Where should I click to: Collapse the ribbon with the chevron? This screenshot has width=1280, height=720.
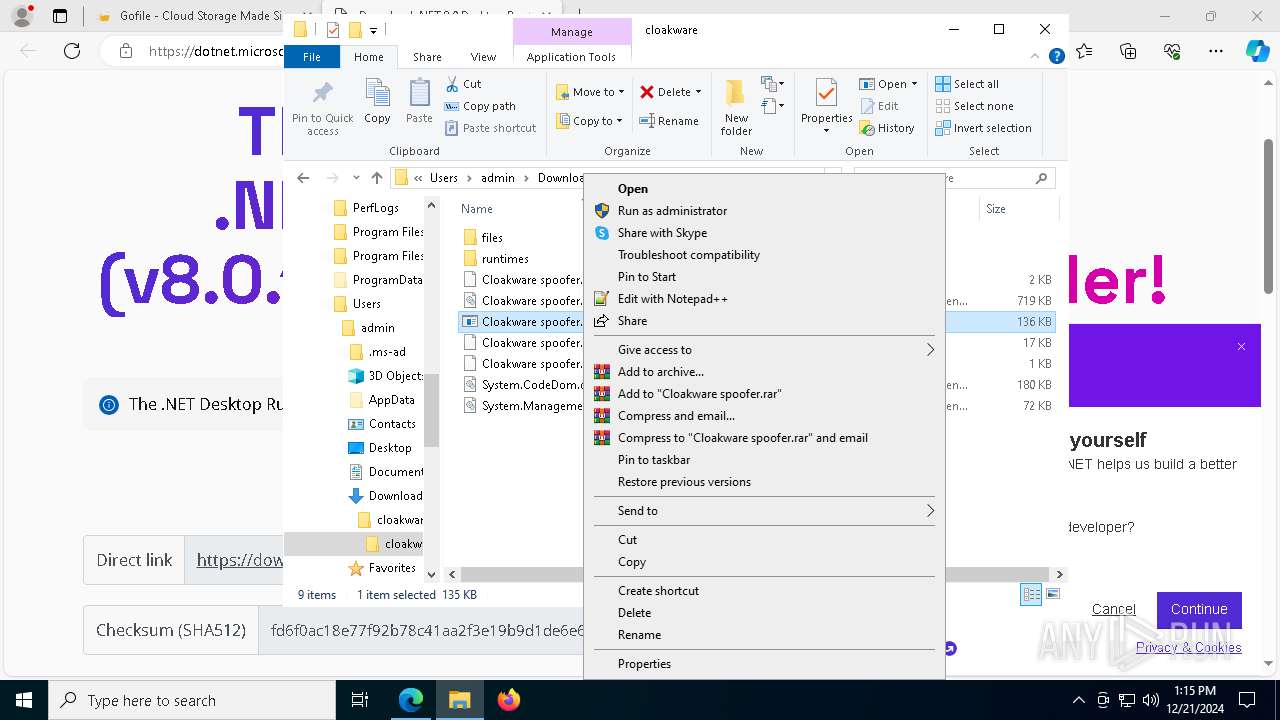1036,57
